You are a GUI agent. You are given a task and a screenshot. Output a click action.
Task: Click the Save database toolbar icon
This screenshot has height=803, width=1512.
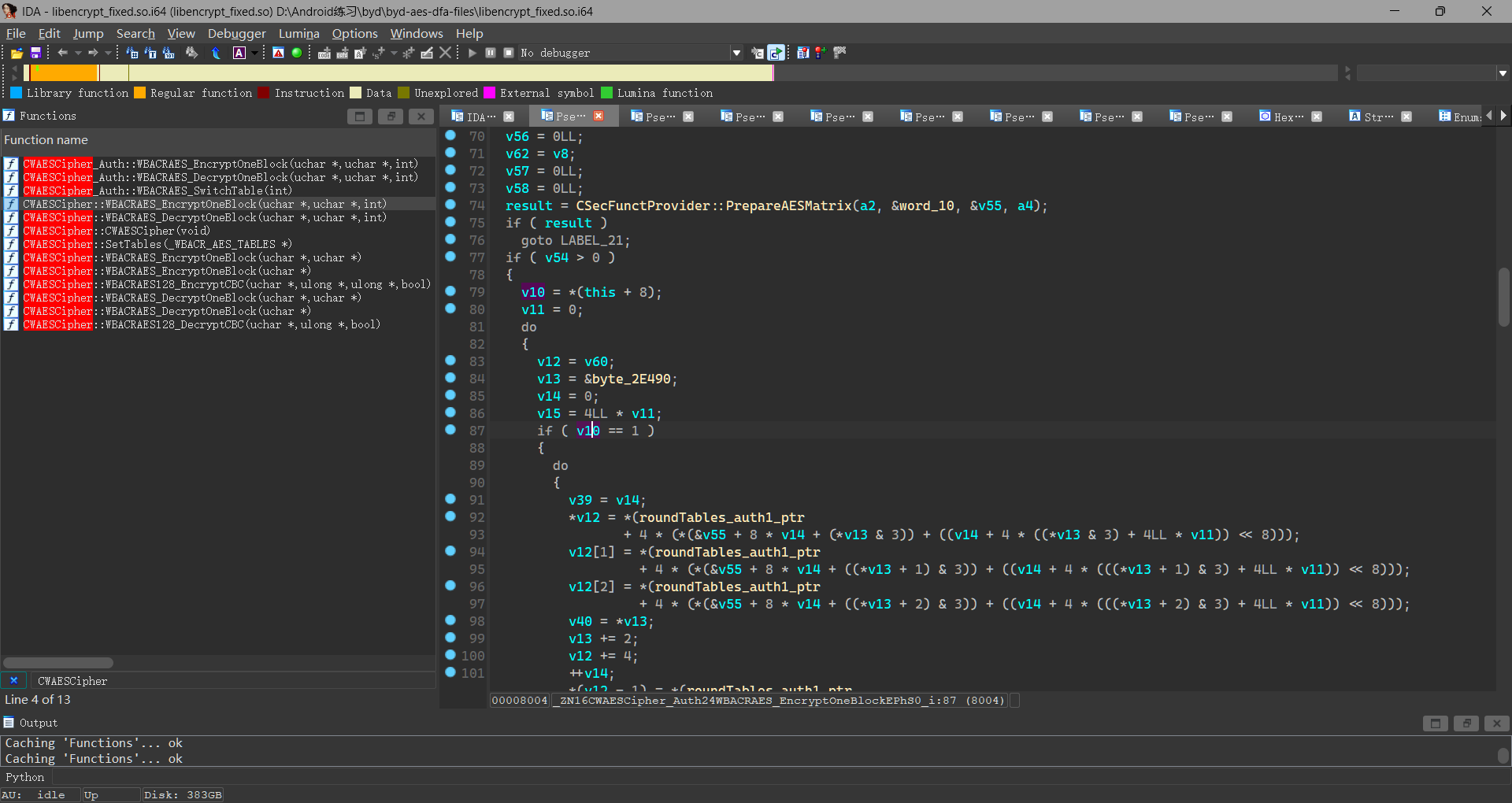coord(35,53)
